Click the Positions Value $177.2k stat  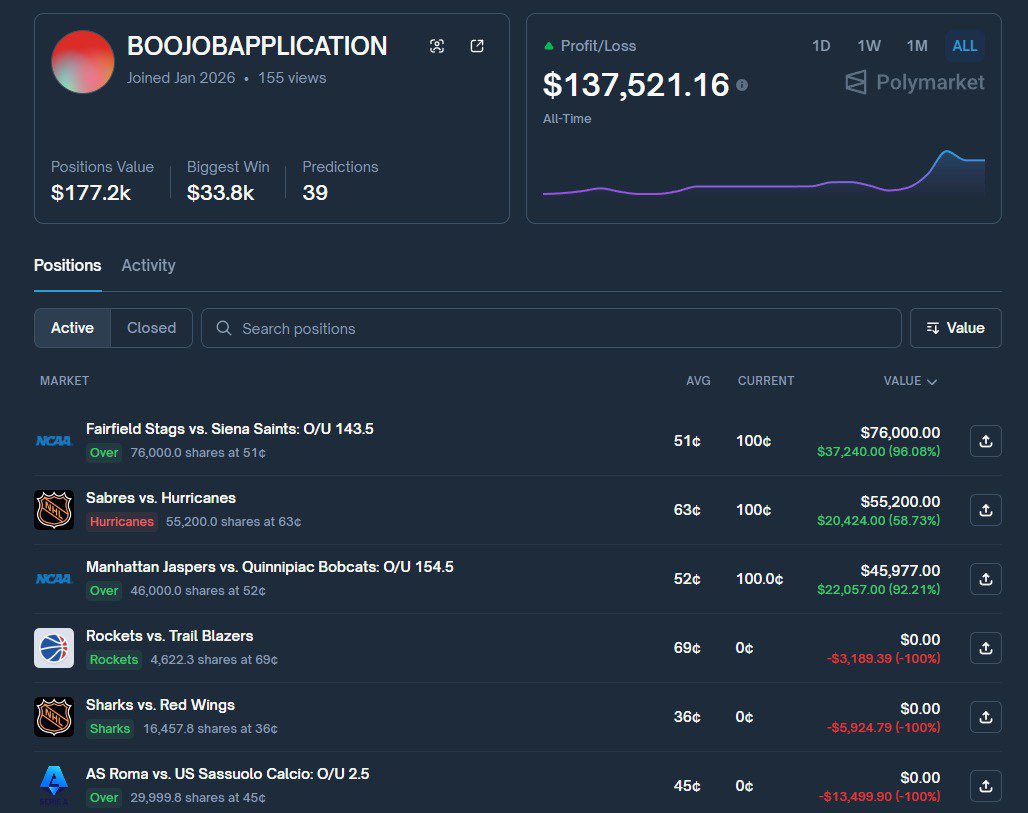(x=102, y=180)
